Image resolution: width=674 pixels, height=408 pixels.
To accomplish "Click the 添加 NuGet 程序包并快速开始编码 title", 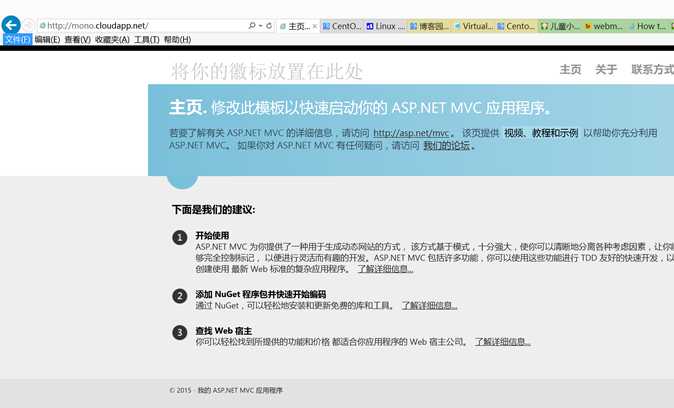I will coord(260,294).
